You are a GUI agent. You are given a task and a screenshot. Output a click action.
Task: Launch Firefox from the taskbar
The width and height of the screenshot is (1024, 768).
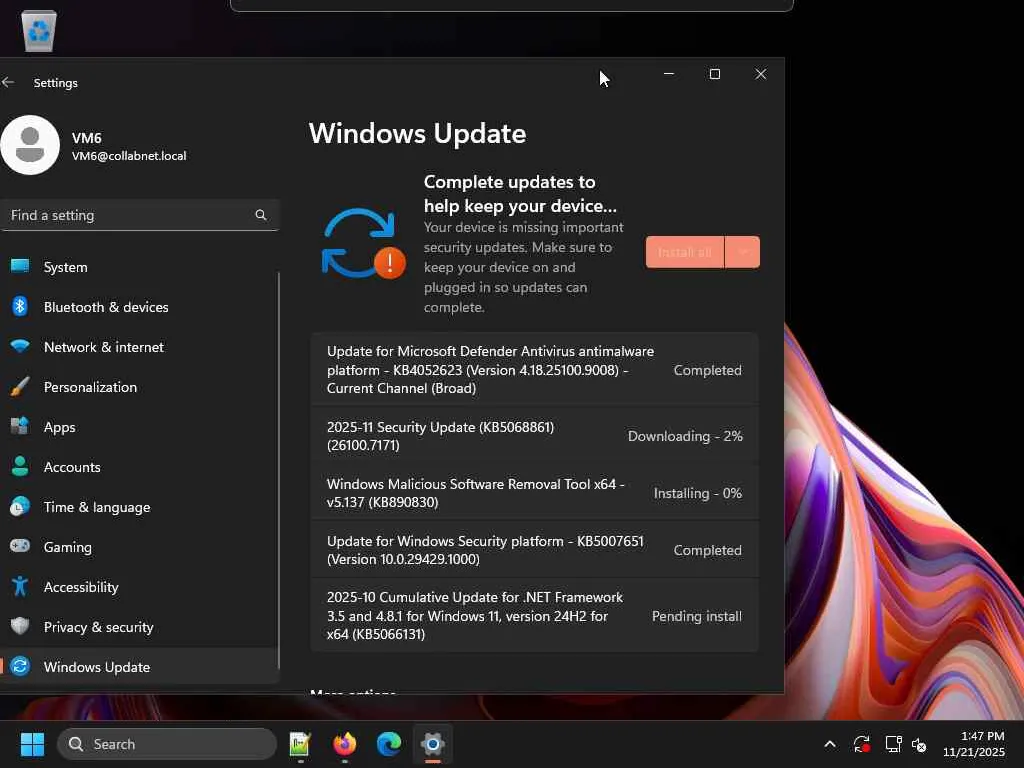pyautogui.click(x=344, y=744)
